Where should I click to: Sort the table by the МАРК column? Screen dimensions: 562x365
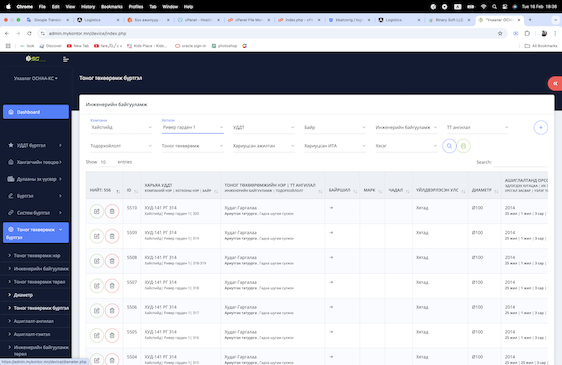pyautogui.click(x=372, y=190)
